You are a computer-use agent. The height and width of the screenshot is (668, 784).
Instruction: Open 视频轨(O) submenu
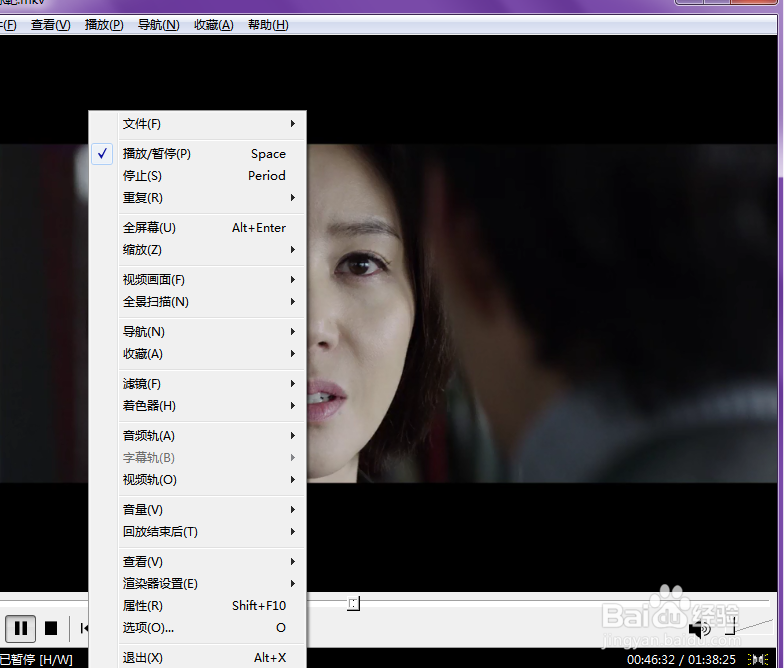(x=198, y=480)
